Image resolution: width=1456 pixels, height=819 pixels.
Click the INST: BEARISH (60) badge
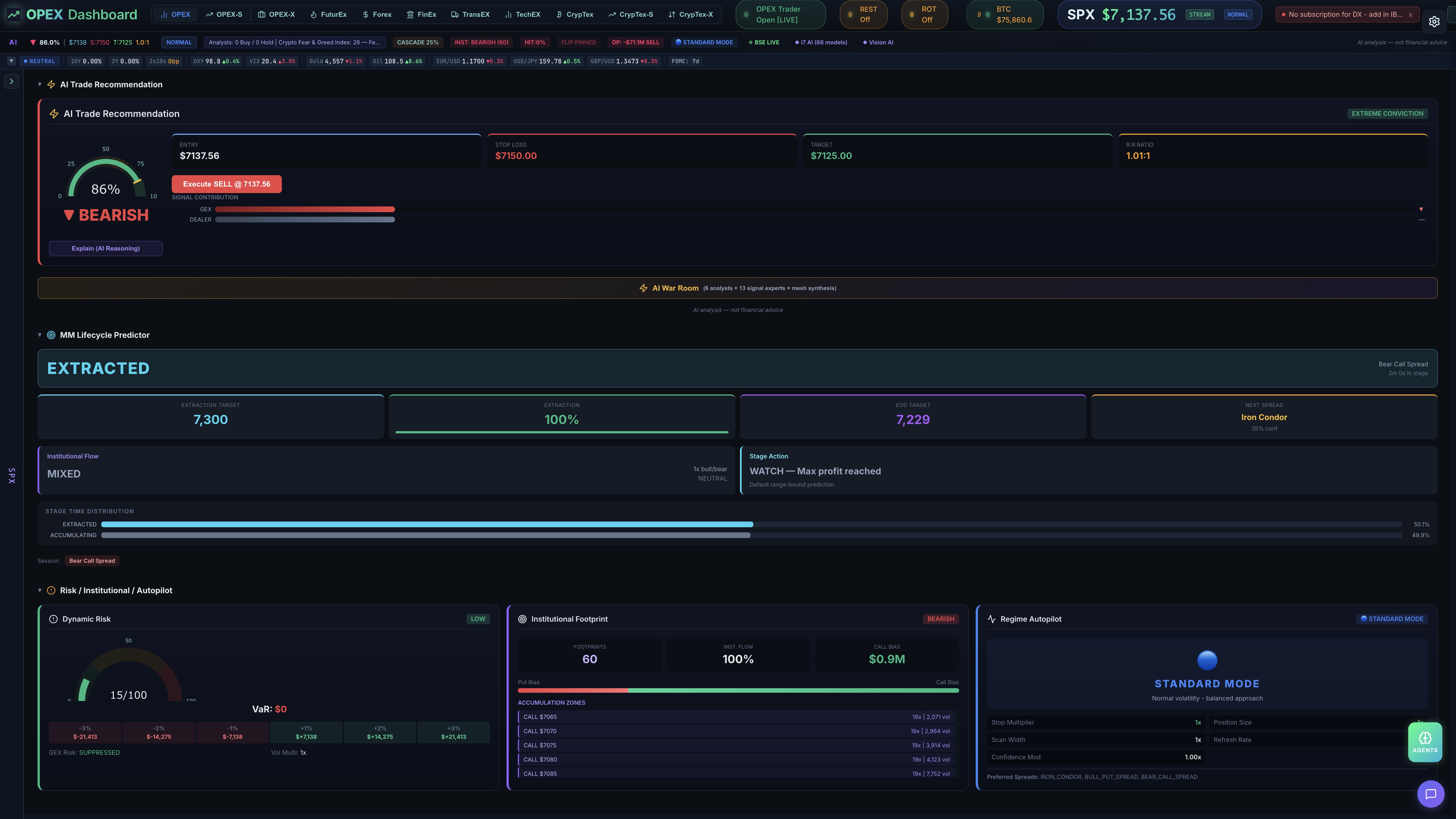[481, 42]
